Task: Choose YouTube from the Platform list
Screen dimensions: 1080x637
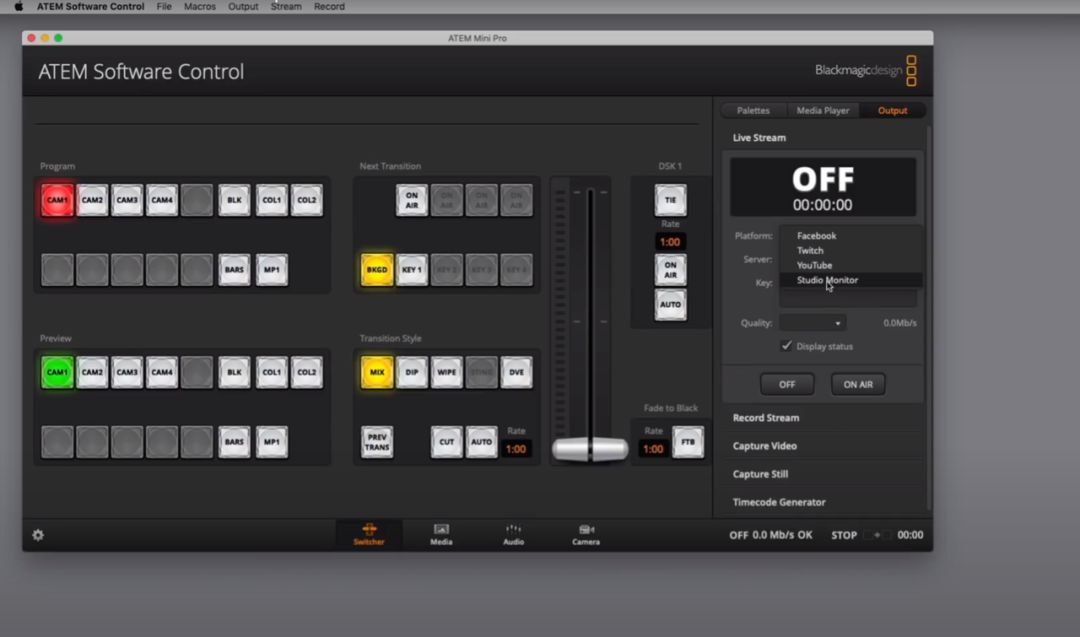Action: (851, 265)
